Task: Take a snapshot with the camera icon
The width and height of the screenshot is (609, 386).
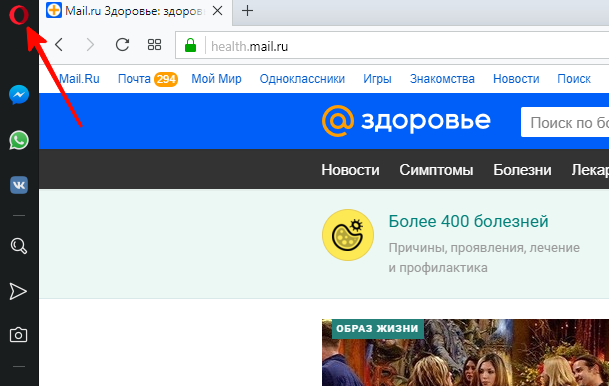Action: (x=18, y=335)
